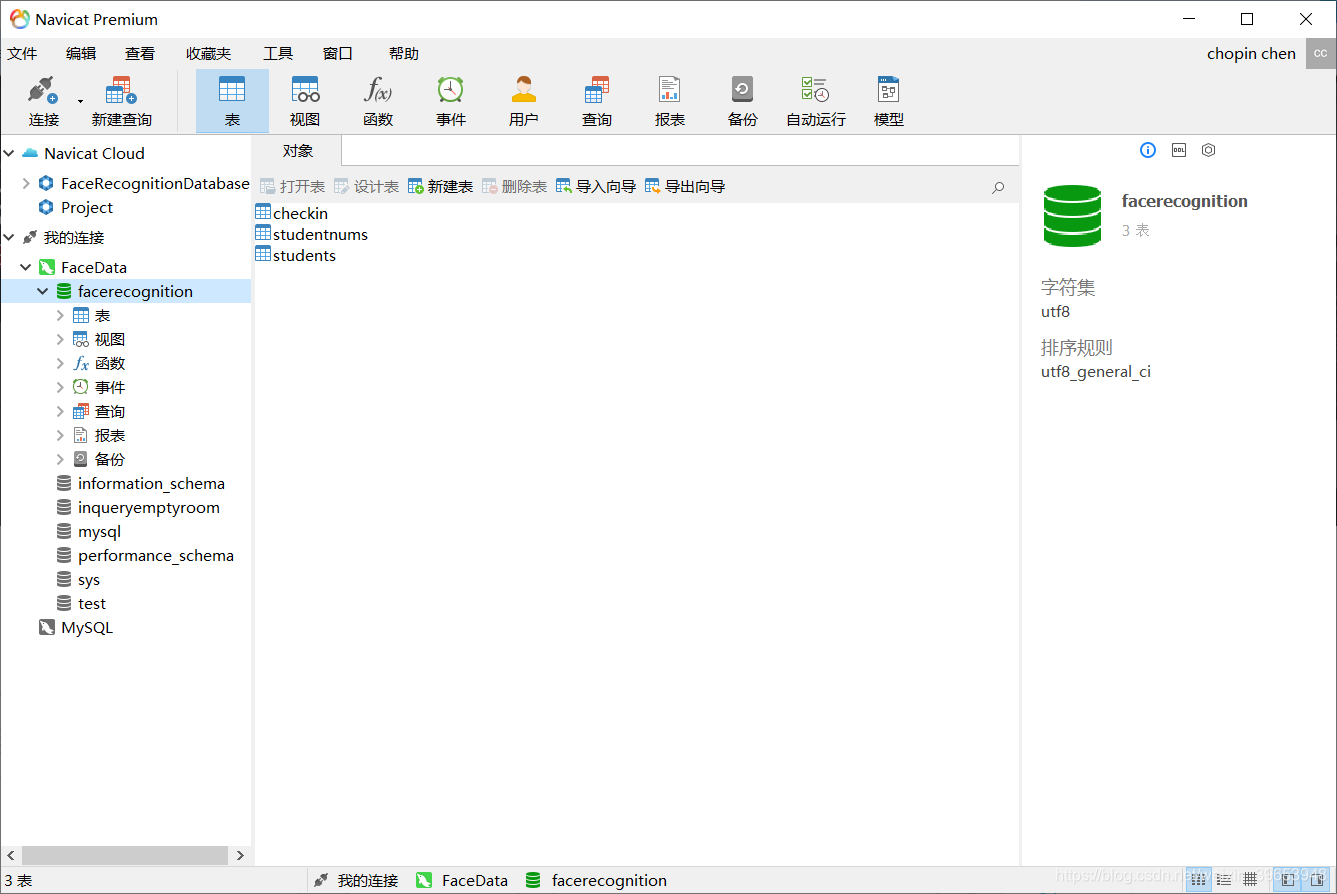
Task: Open the 导出向导 export wizard
Action: tap(685, 186)
